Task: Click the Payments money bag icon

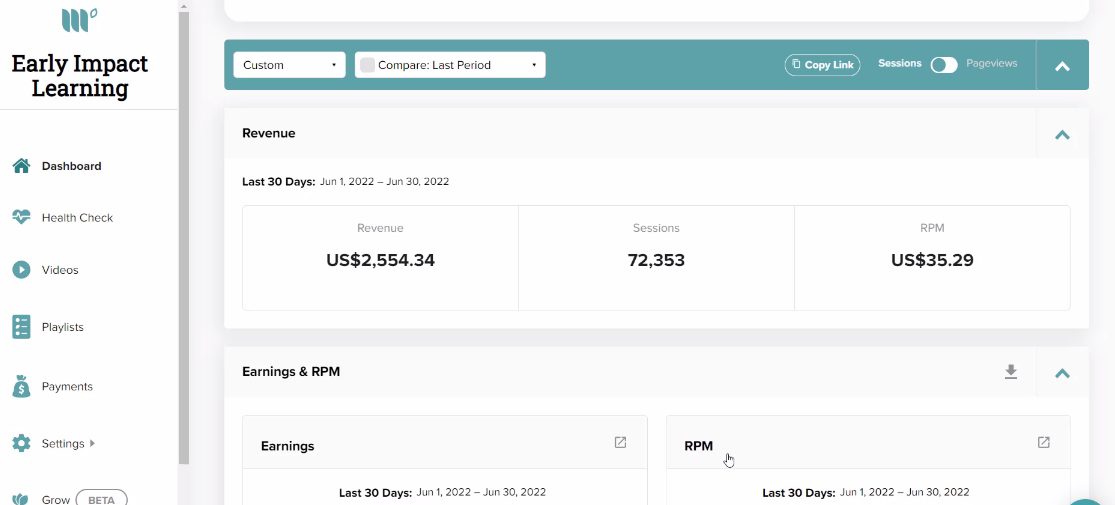Action: (x=21, y=386)
